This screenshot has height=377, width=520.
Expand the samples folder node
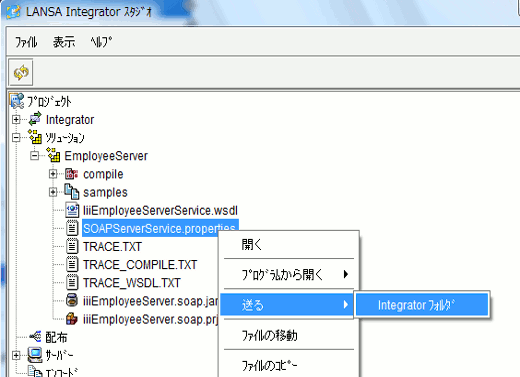coord(53,192)
